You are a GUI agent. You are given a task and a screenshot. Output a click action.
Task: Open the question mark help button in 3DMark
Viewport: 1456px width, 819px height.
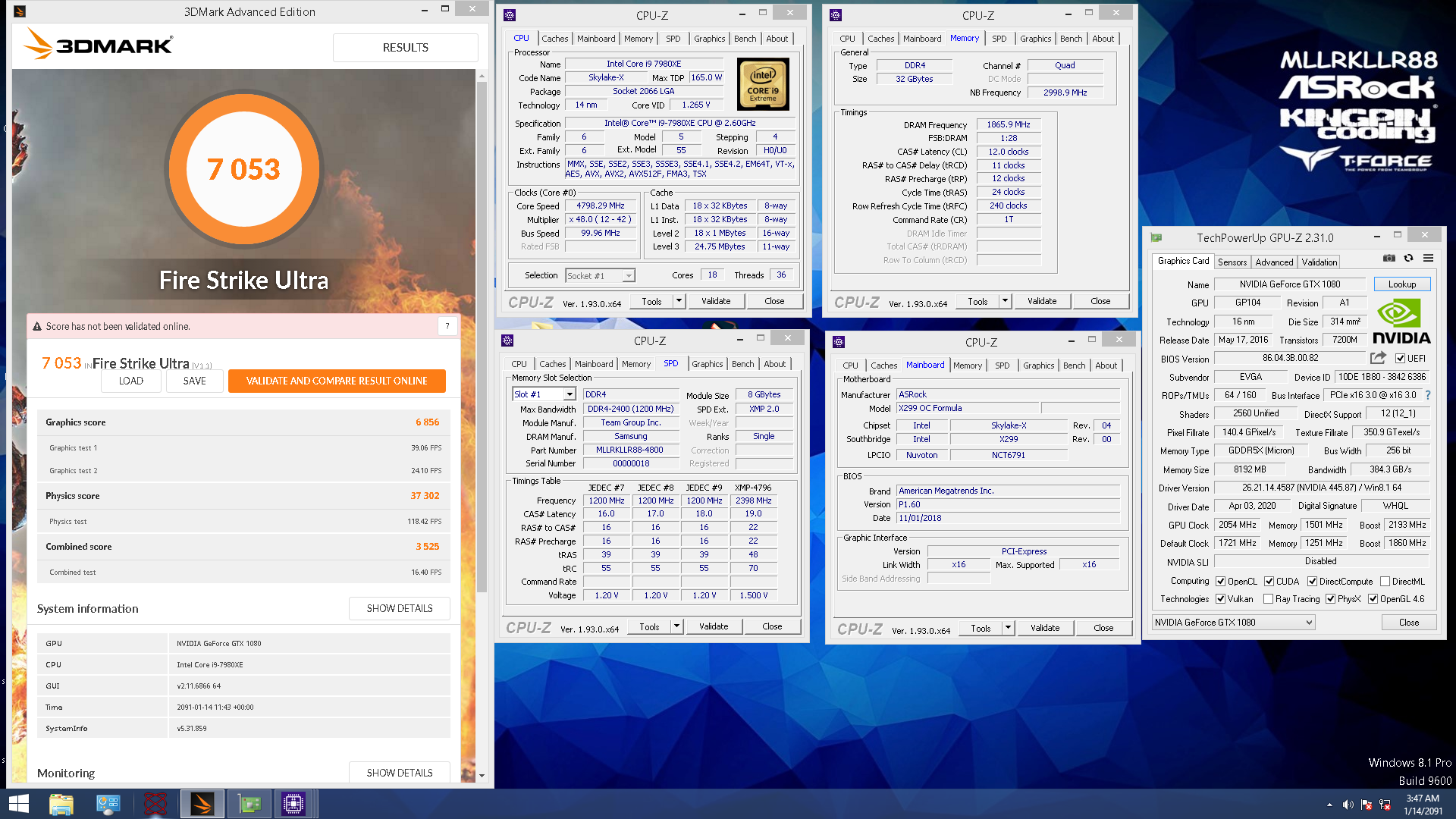click(447, 326)
